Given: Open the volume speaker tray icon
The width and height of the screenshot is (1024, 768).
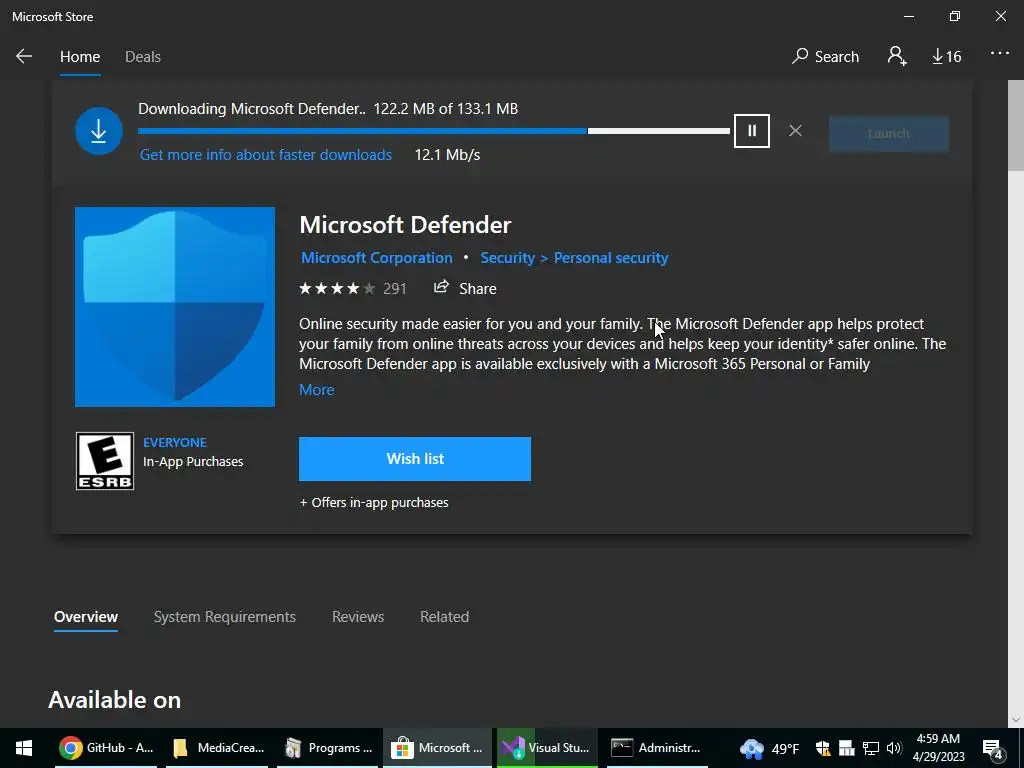Looking at the screenshot, I should (894, 748).
